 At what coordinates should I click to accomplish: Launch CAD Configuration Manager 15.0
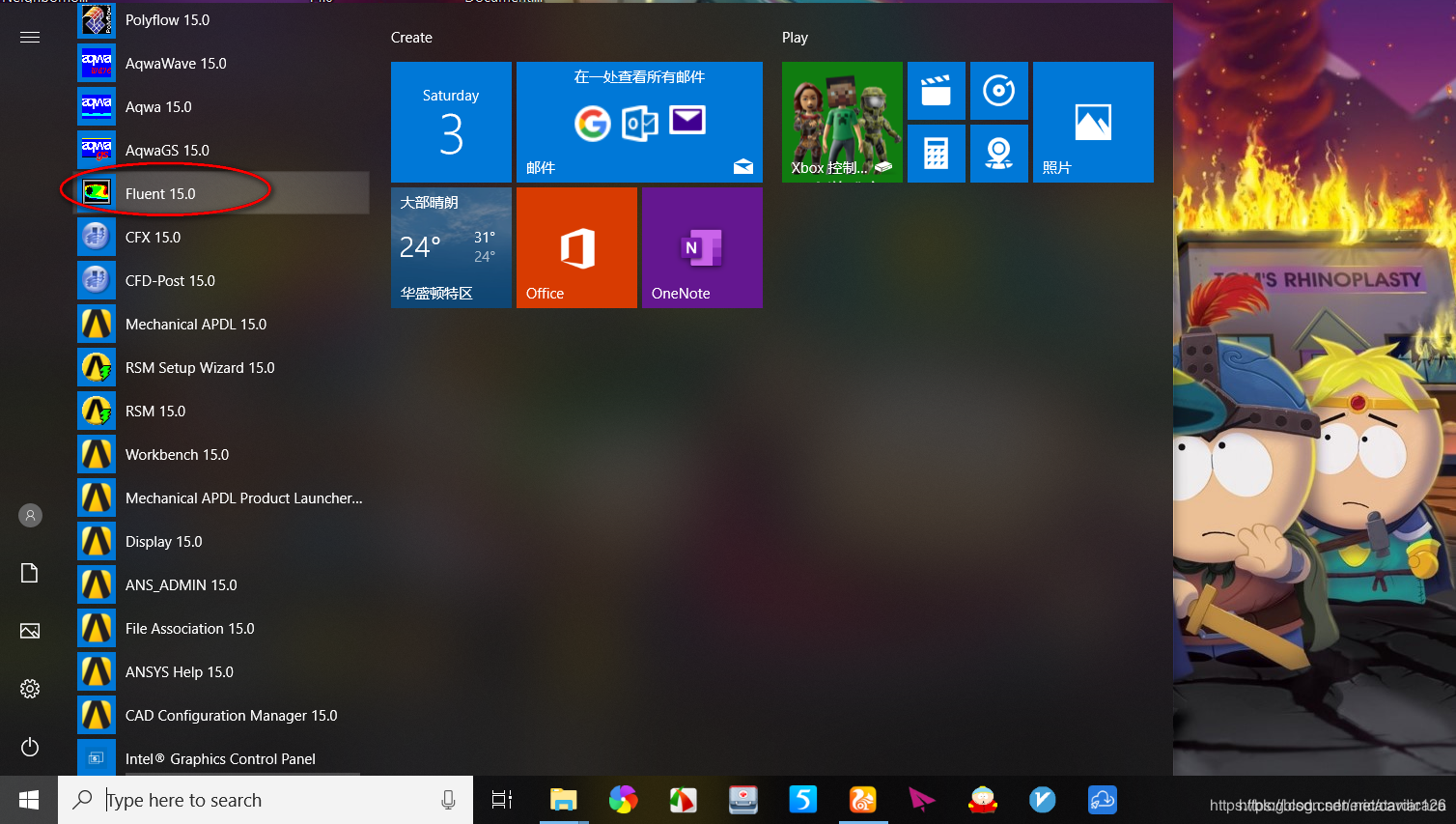tap(222, 715)
